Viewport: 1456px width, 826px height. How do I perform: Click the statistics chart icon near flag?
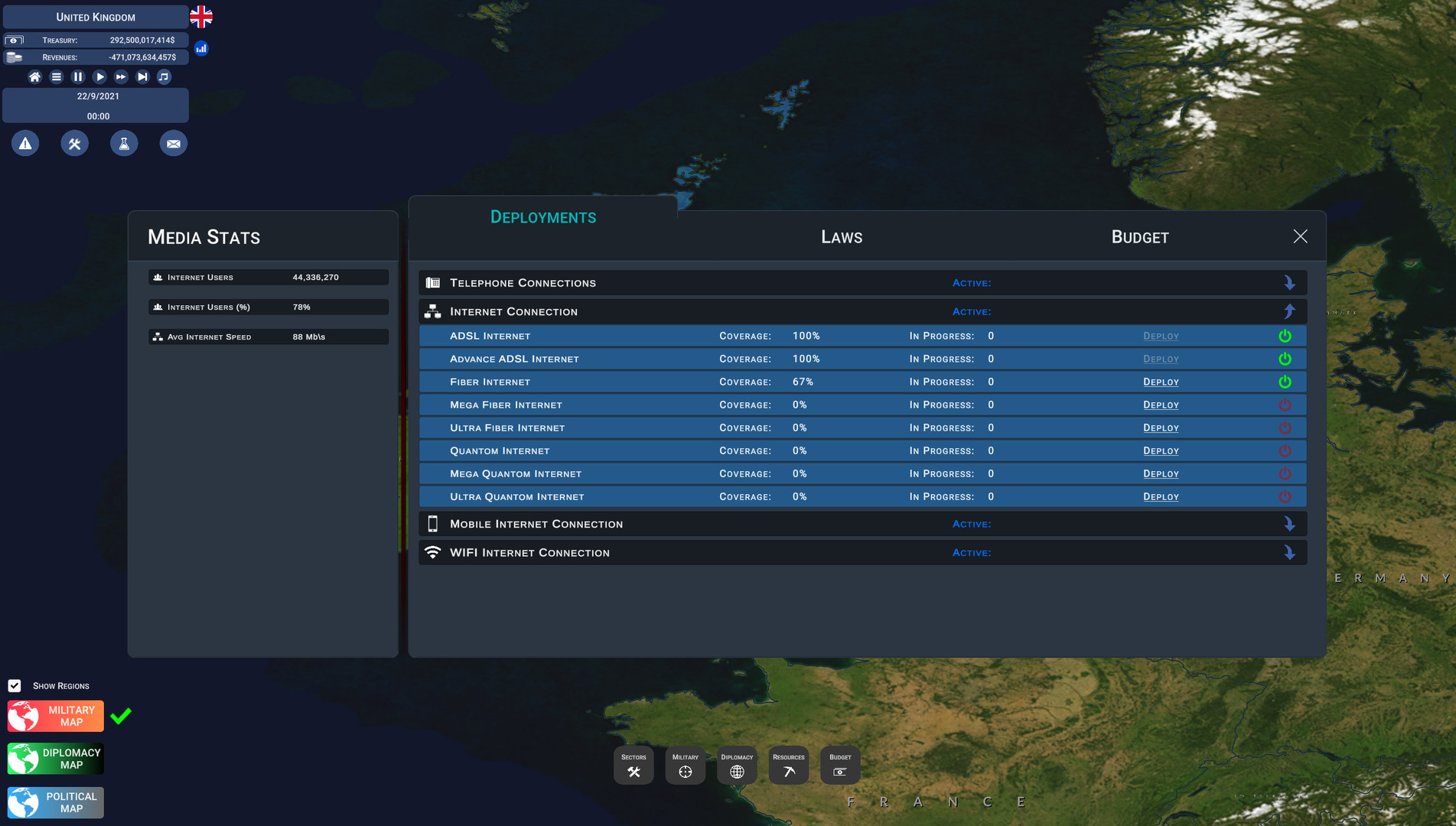pos(201,48)
